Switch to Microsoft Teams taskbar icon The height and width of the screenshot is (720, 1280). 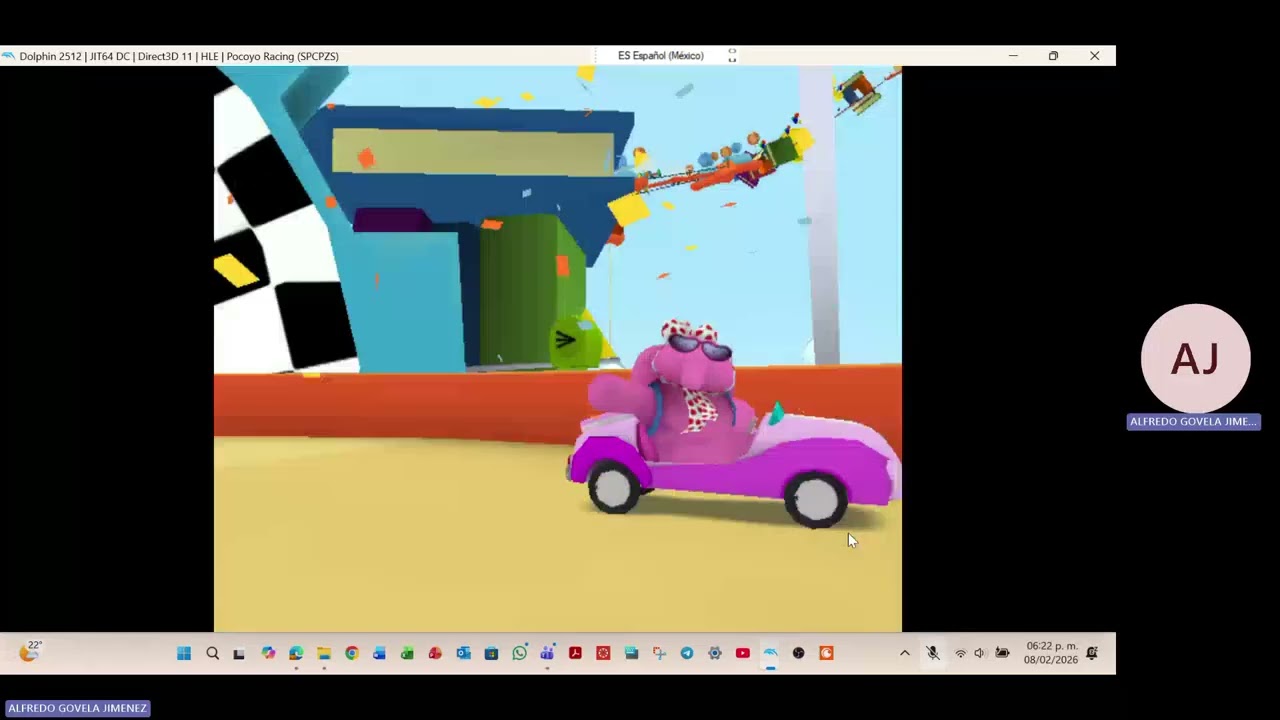tap(547, 653)
